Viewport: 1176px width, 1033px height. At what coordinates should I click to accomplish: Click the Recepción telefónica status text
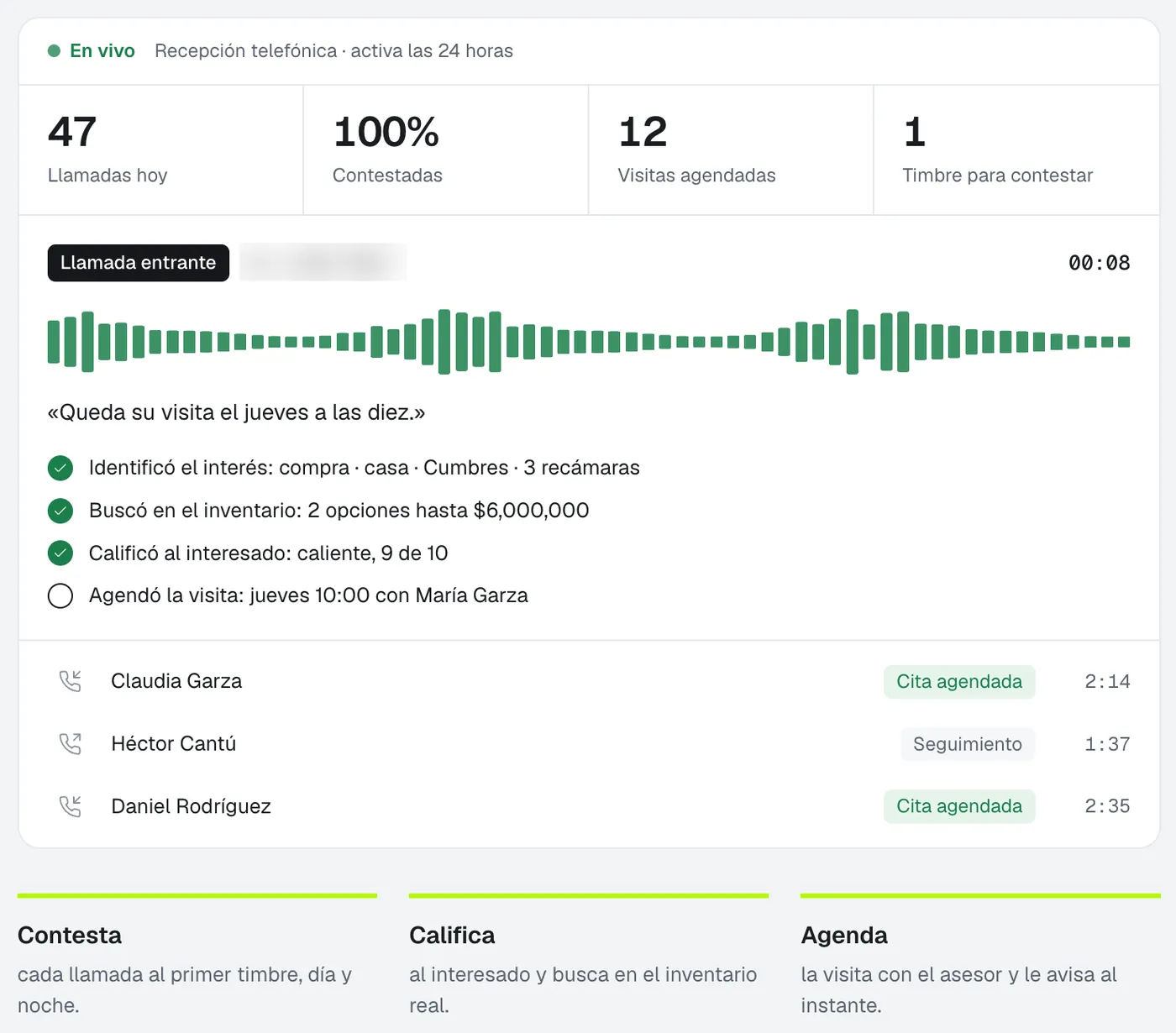pyautogui.click(x=333, y=51)
